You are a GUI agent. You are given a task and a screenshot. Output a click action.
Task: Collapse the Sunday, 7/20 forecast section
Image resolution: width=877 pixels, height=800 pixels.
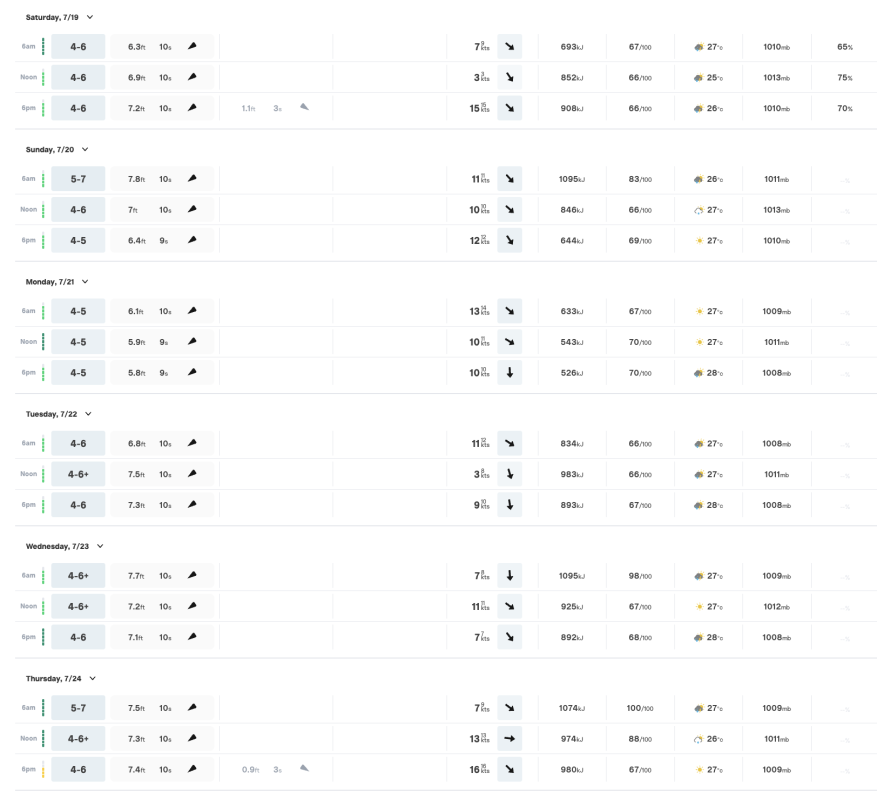click(85, 149)
